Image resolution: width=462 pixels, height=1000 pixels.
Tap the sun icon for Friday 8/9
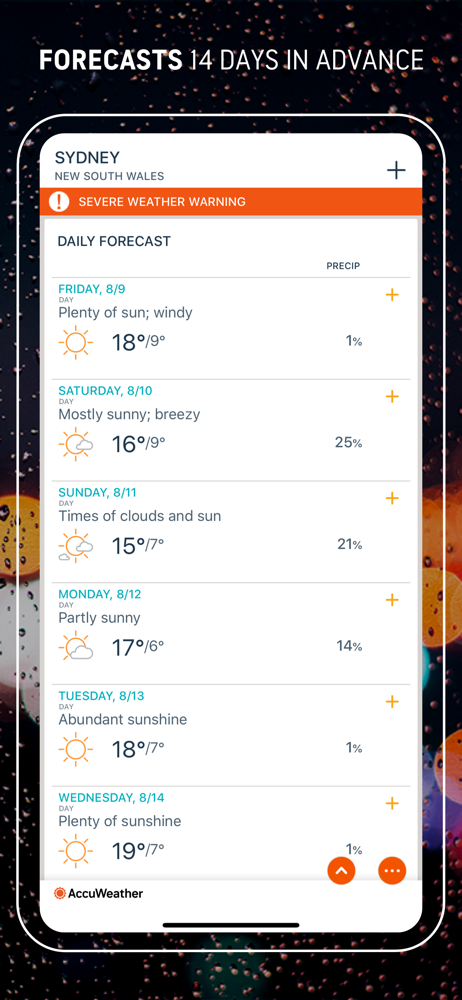coord(76,342)
